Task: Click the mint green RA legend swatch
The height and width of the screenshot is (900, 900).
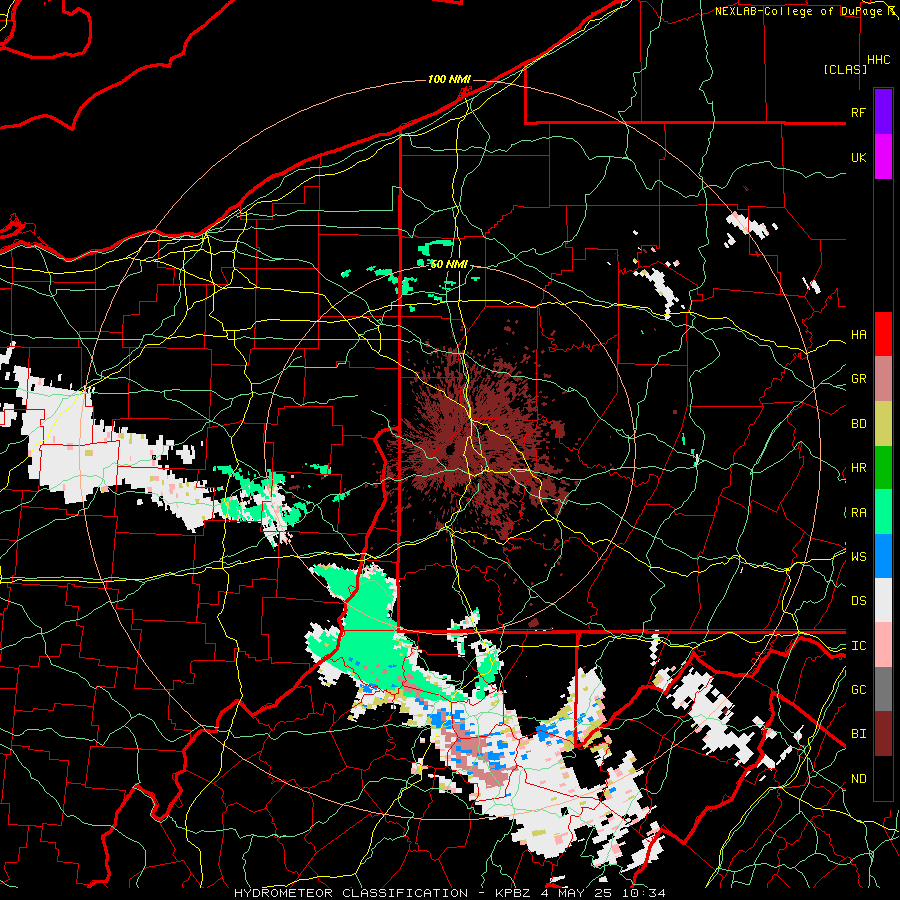Action: 883,512
